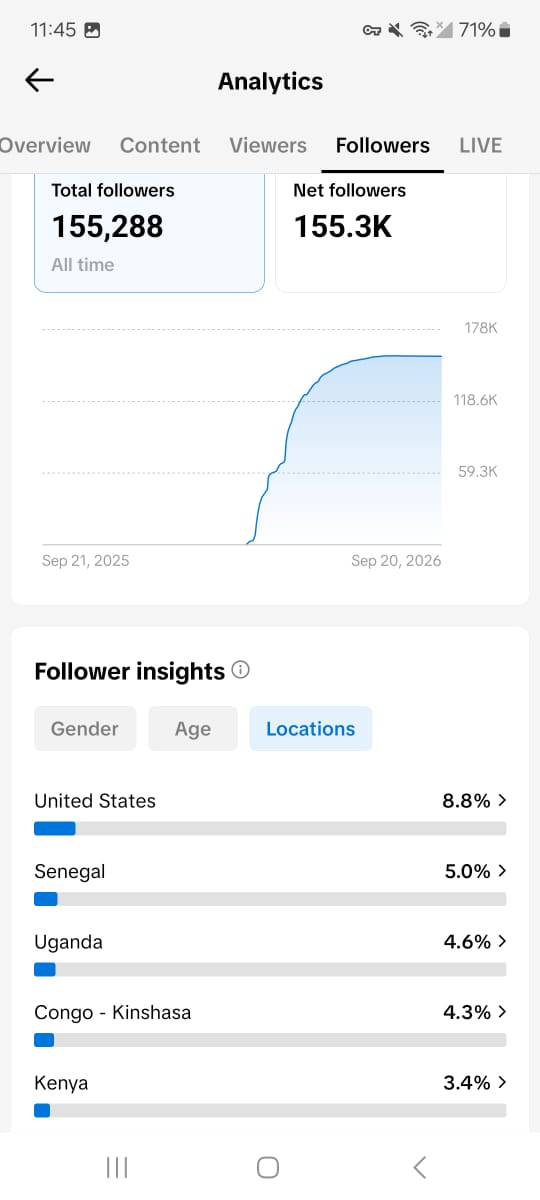This screenshot has width=540, height=1200.
Task: Tap the back arrow icon
Action: (39, 81)
